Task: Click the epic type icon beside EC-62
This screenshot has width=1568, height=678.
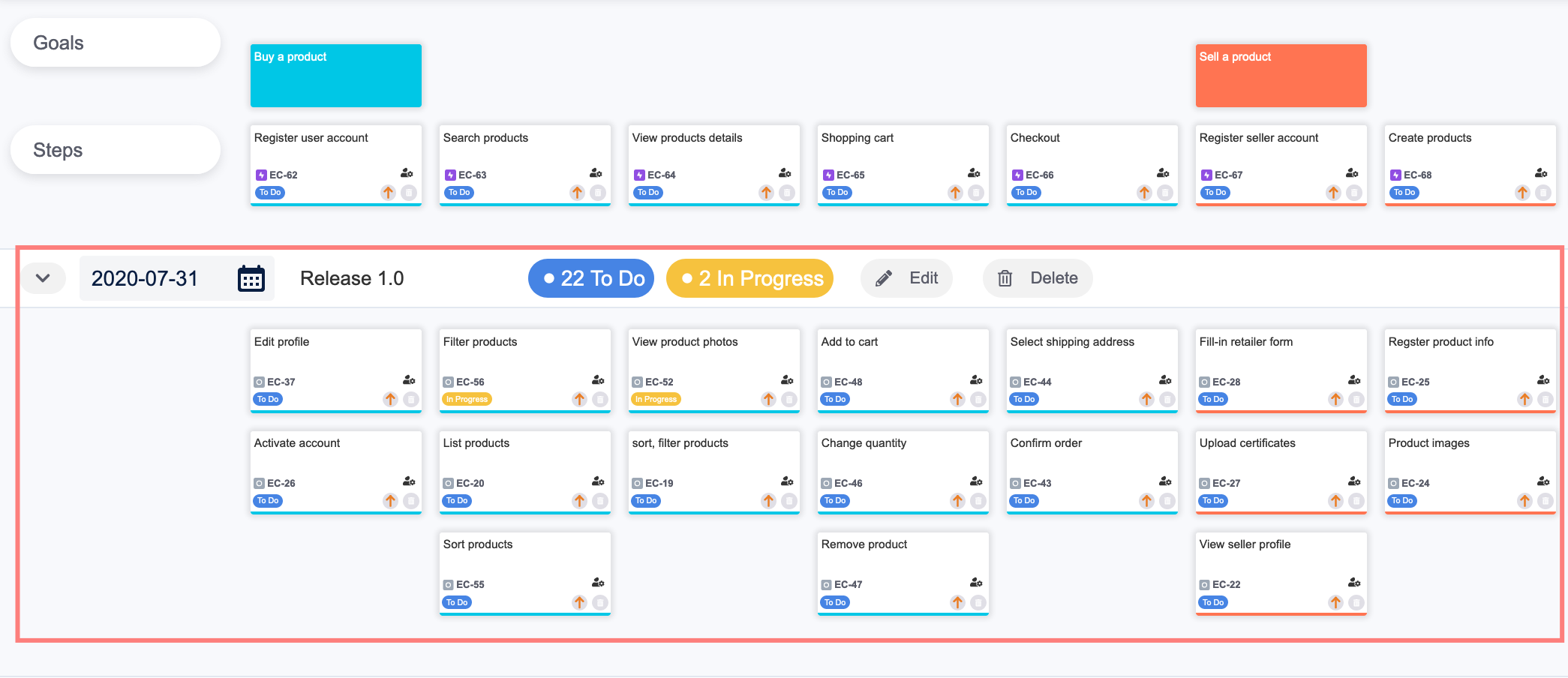Action: (261, 175)
